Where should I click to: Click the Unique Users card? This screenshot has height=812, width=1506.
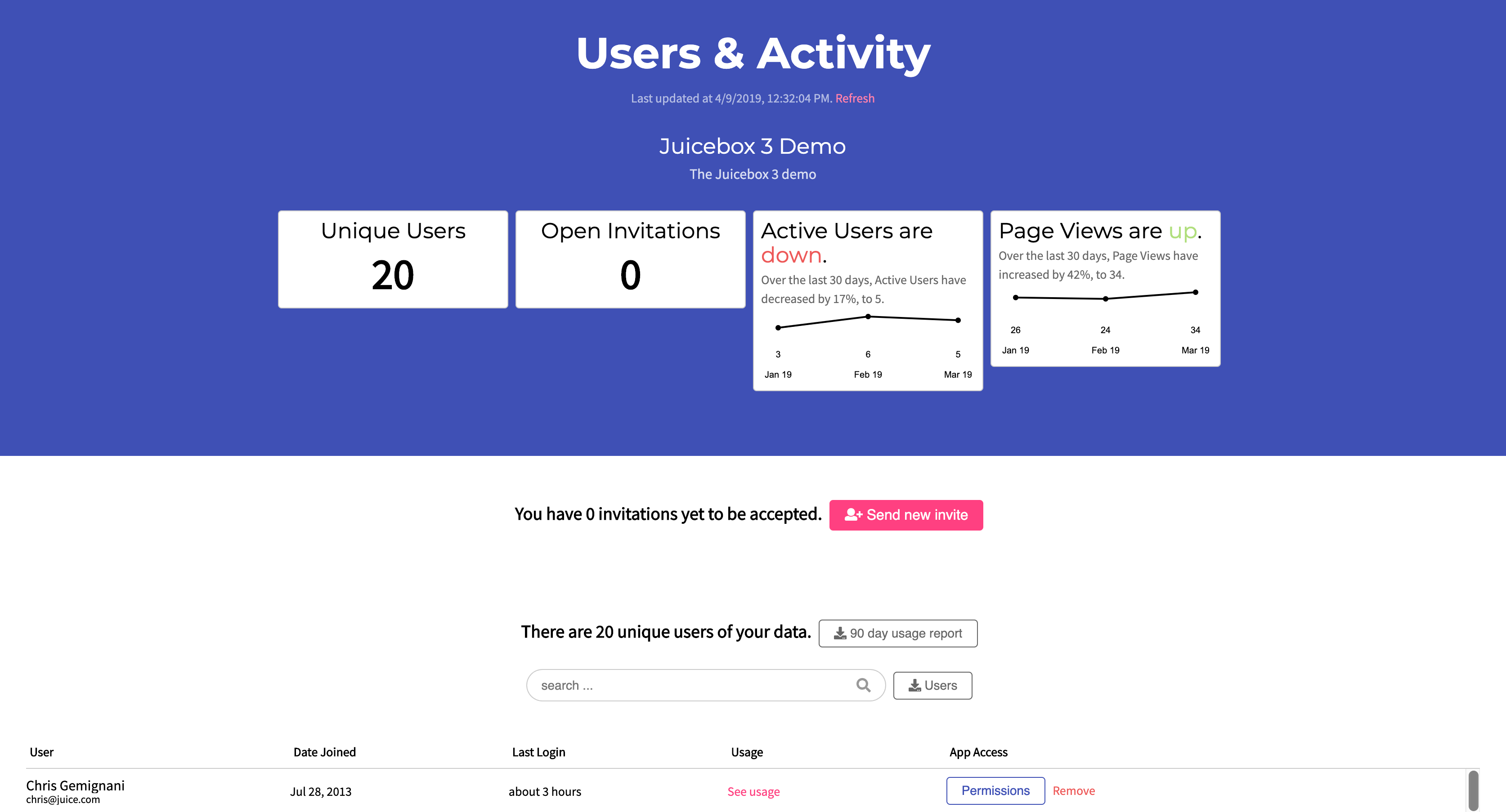[393, 259]
